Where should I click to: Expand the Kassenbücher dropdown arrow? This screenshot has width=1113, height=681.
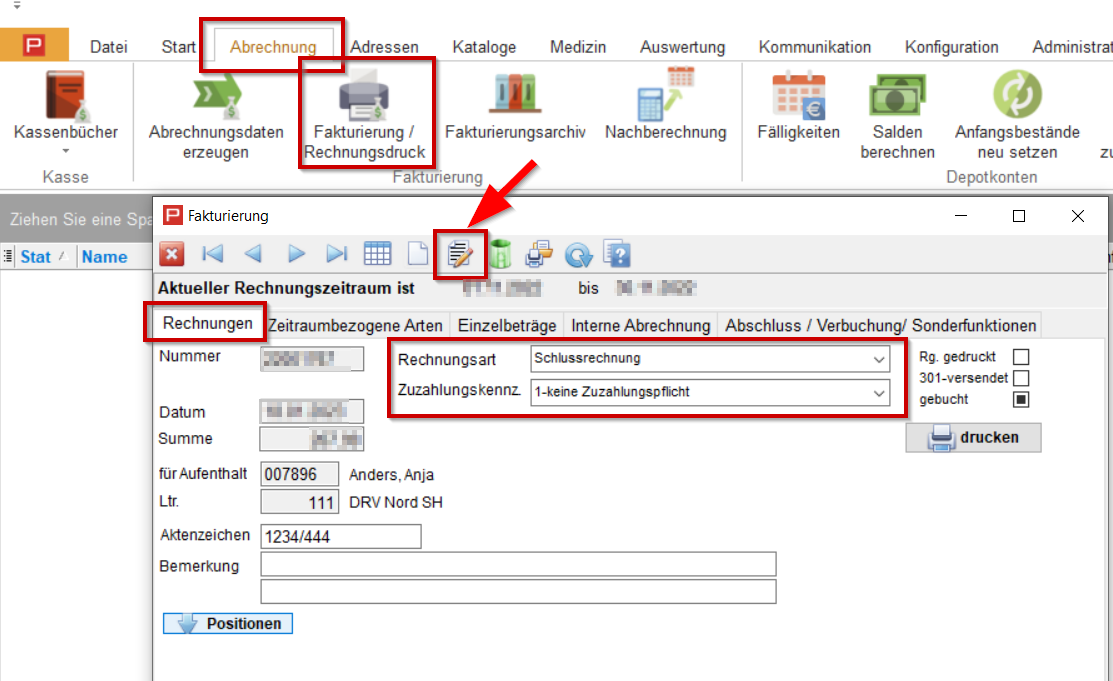coord(66,152)
